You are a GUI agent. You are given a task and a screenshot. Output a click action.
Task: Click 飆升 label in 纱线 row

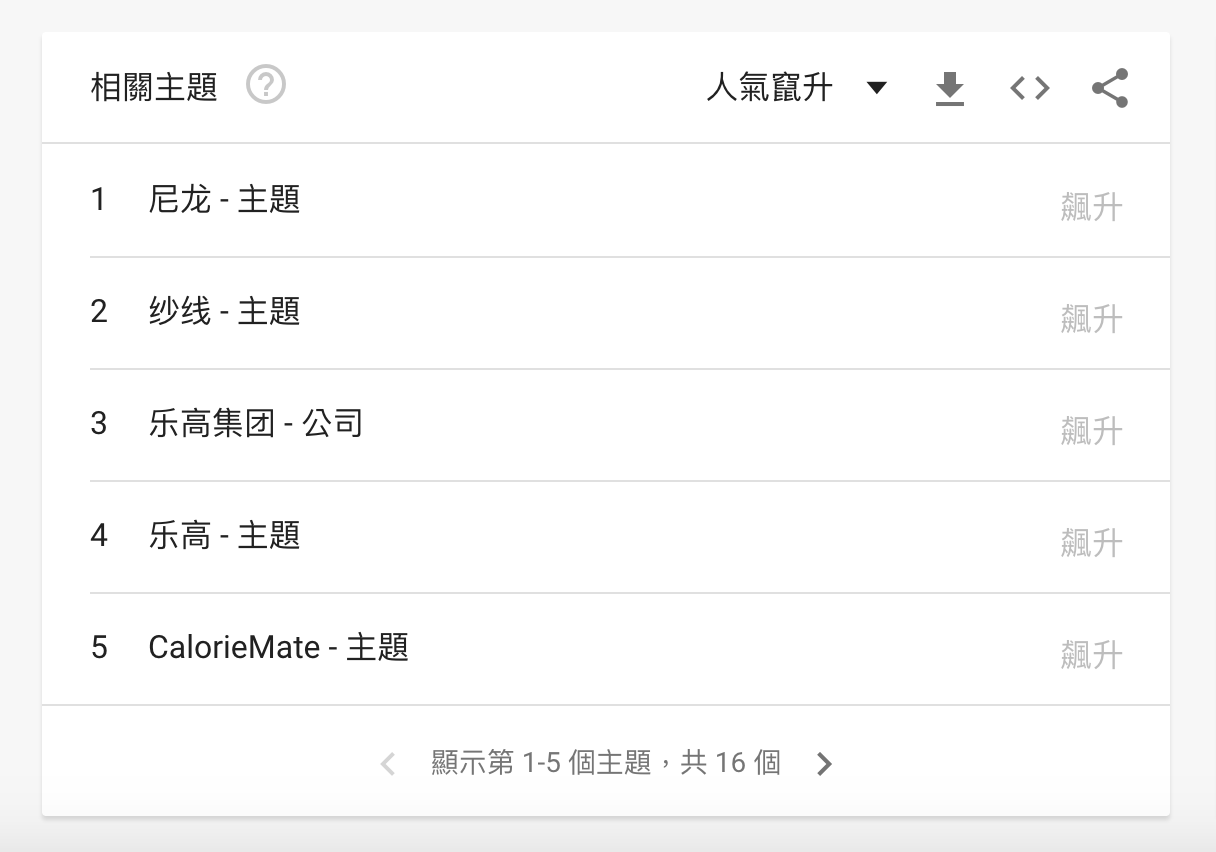pyautogui.click(x=1091, y=320)
